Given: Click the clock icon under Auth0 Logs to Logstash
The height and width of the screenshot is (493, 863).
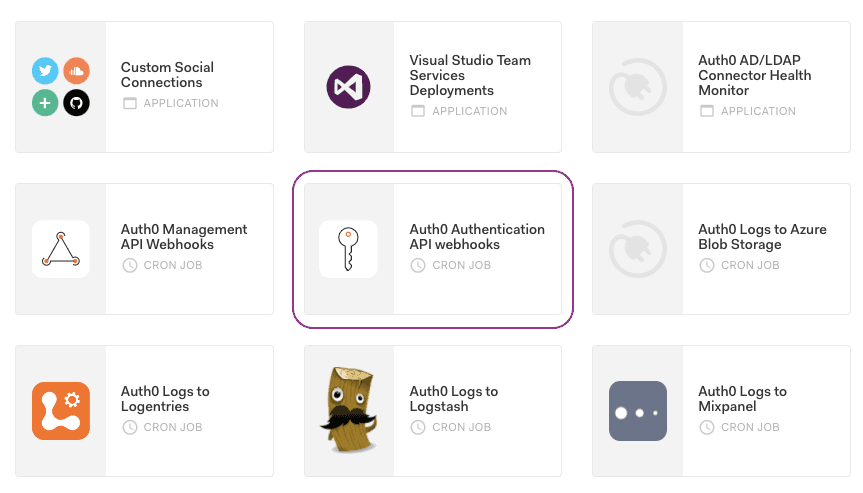Looking at the screenshot, I should click(x=418, y=427).
